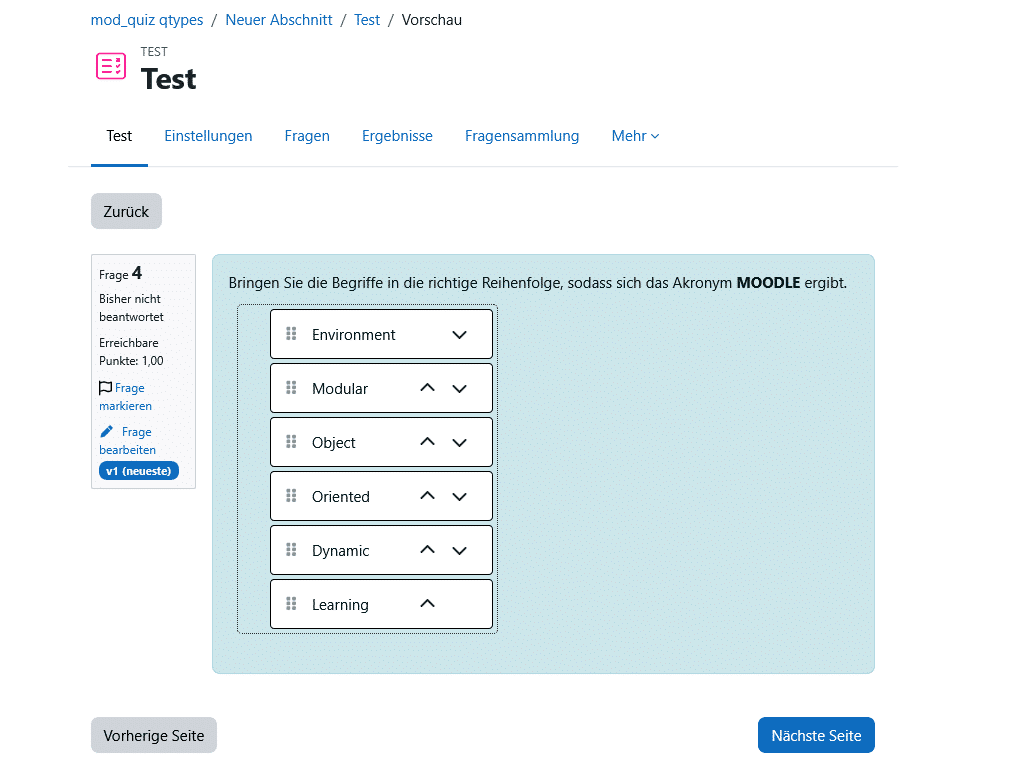This screenshot has width=1030, height=773.
Task: Move Object up with the arrow
Action: click(428, 442)
